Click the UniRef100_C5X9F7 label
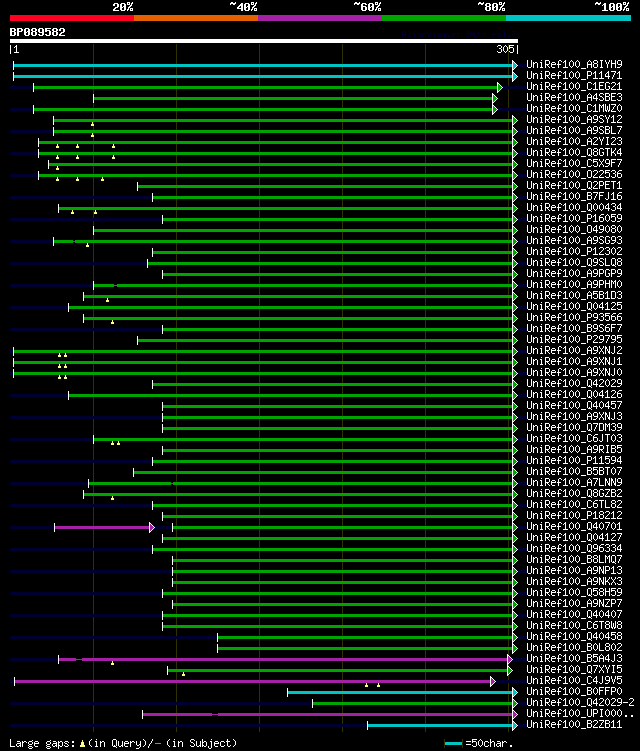Viewport: 640px width, 751px height. coord(574,163)
